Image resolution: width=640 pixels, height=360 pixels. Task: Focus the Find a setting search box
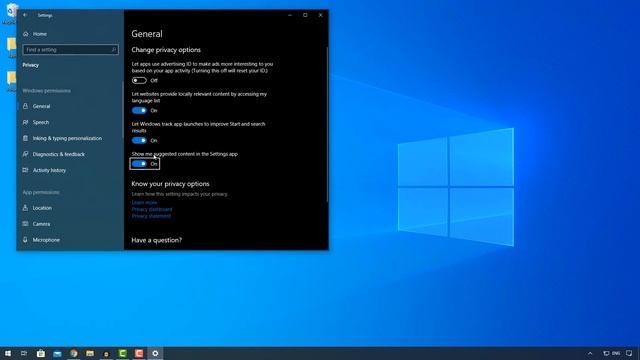point(71,50)
